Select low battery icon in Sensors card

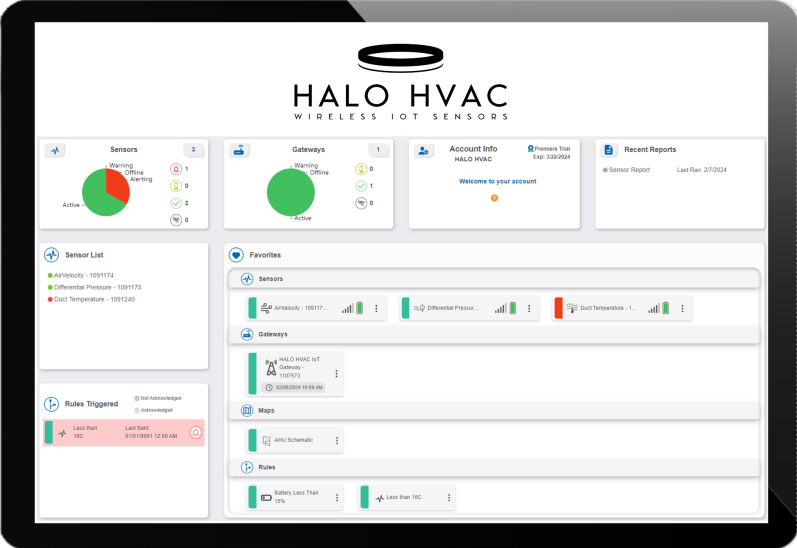click(176, 186)
